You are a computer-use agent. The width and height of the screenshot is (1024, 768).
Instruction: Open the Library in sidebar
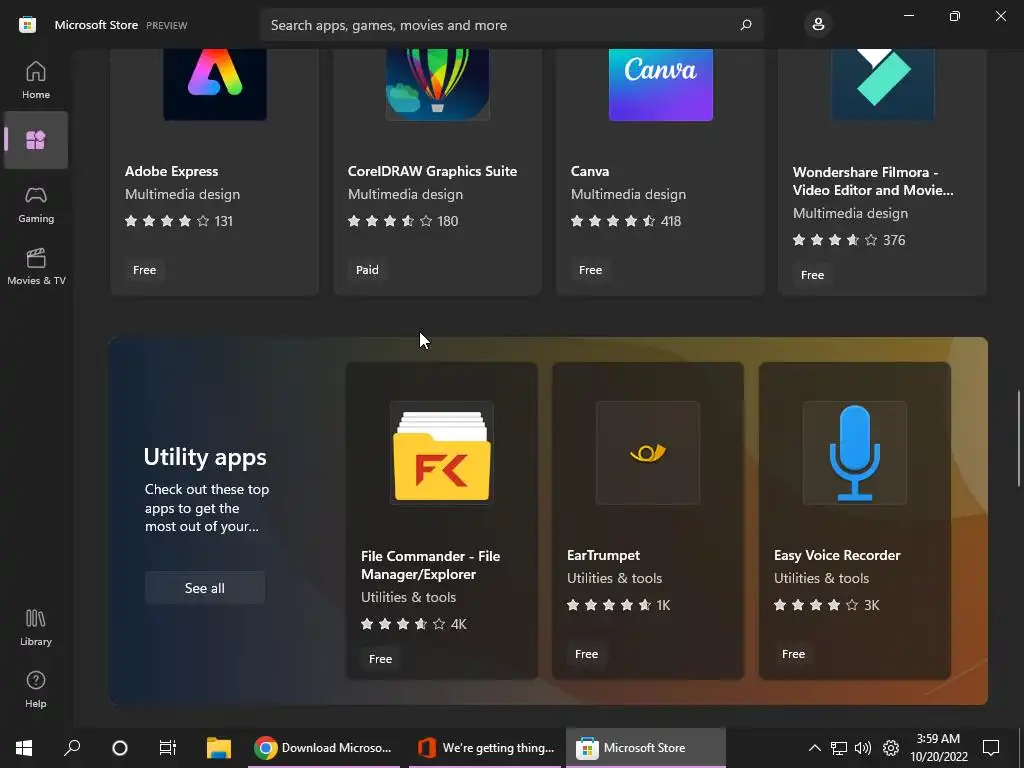point(36,628)
